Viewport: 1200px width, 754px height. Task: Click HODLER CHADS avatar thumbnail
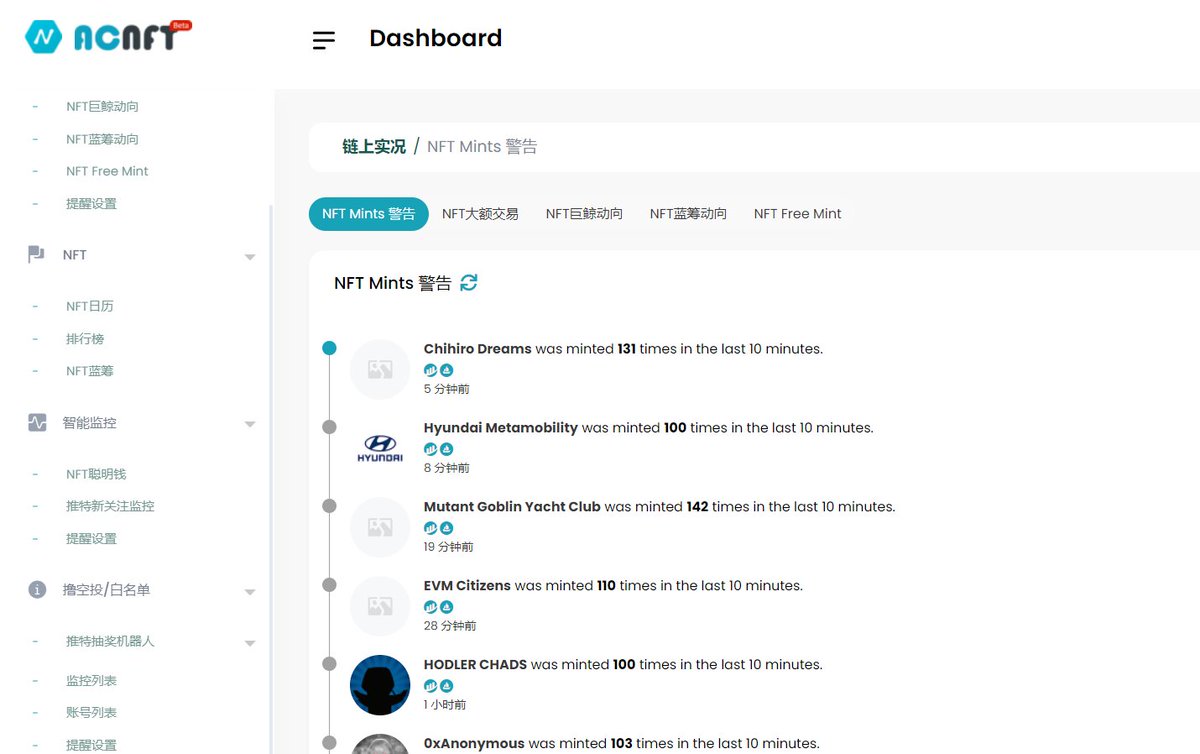point(380,685)
